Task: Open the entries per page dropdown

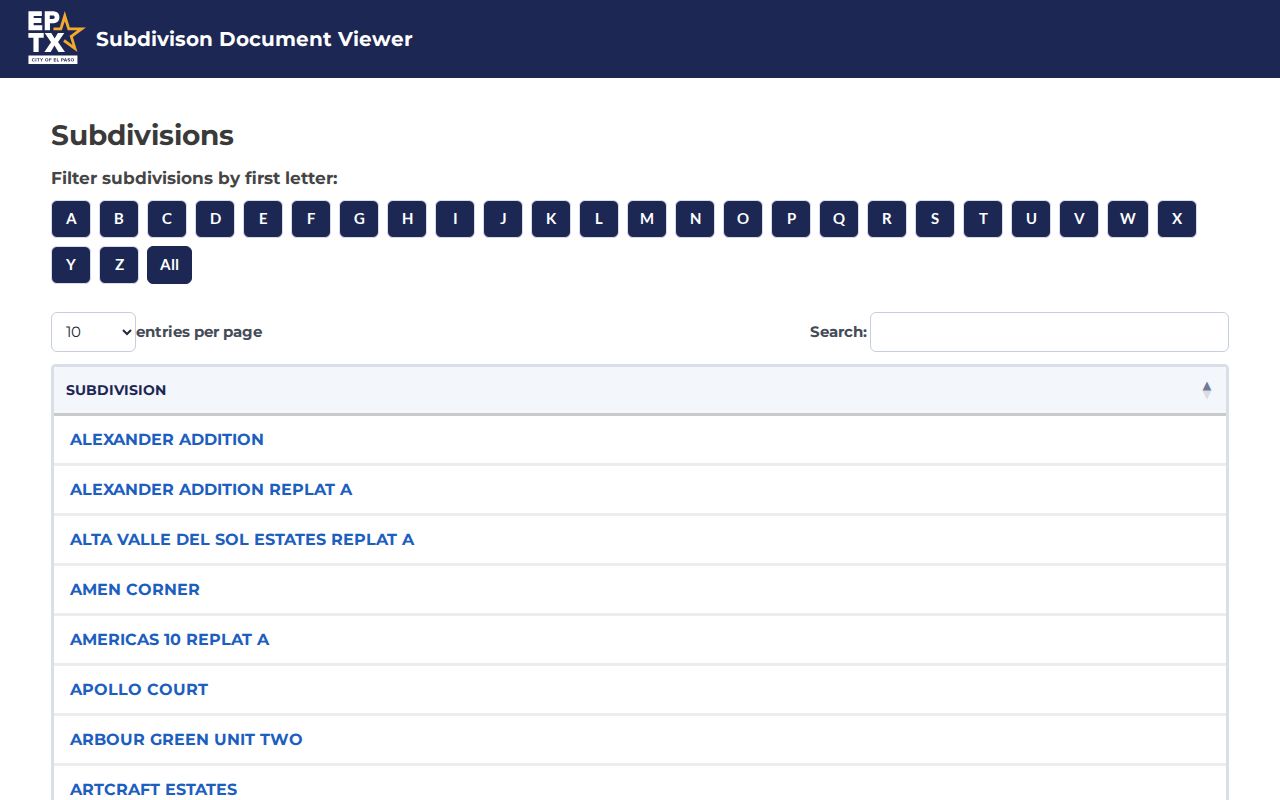Action: (x=93, y=332)
